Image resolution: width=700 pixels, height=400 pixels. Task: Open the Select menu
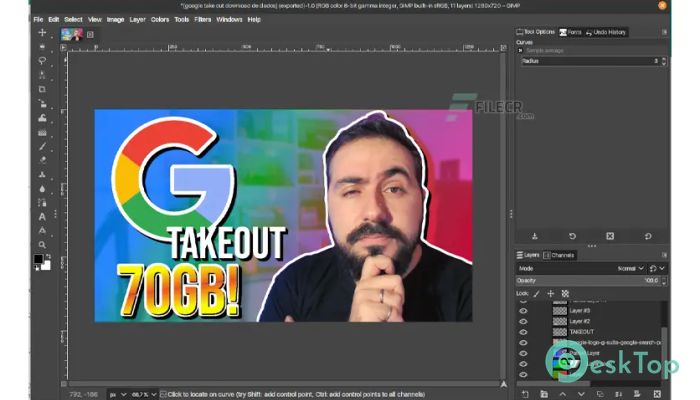[73, 20]
